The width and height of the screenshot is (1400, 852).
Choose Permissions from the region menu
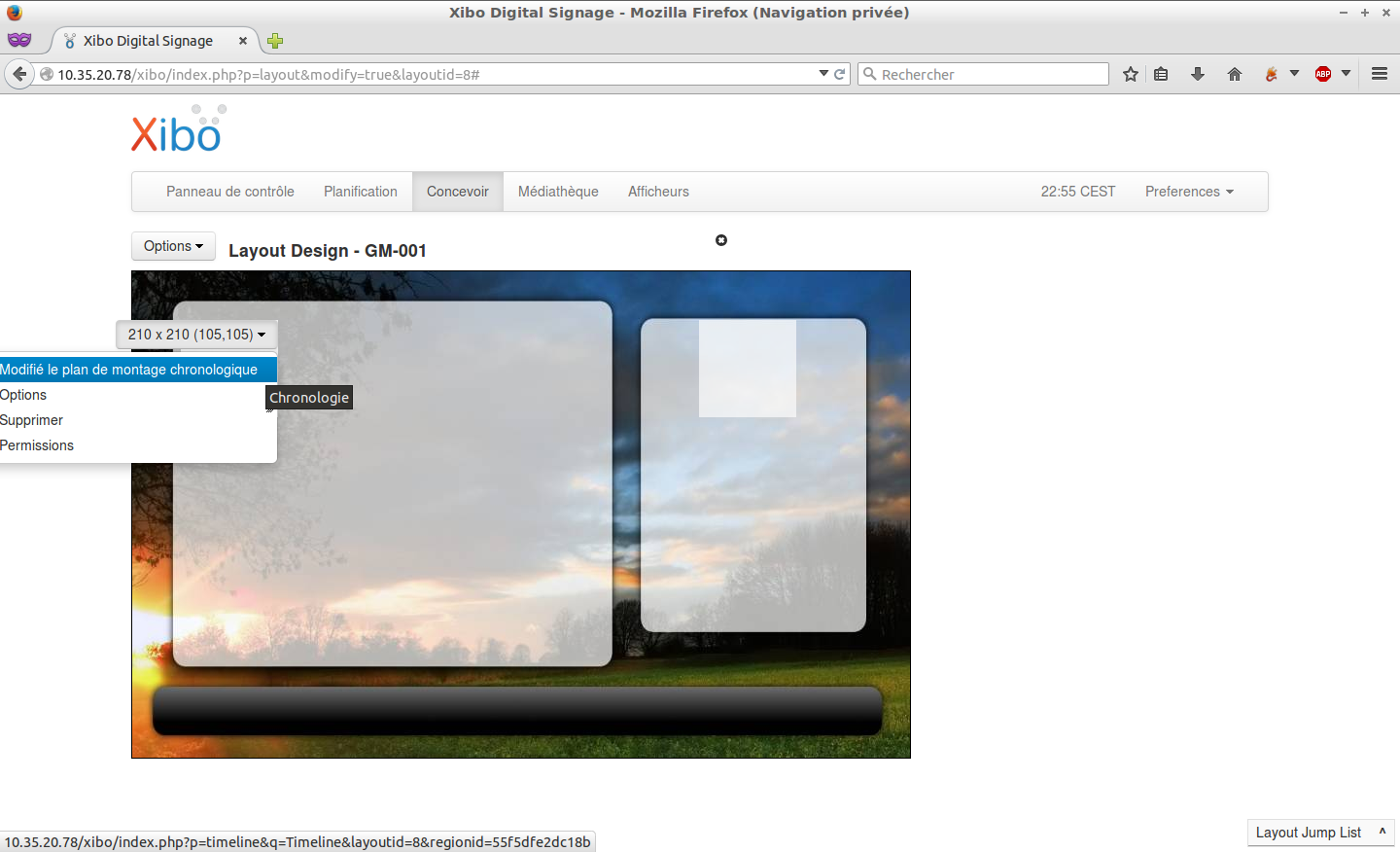(x=37, y=445)
